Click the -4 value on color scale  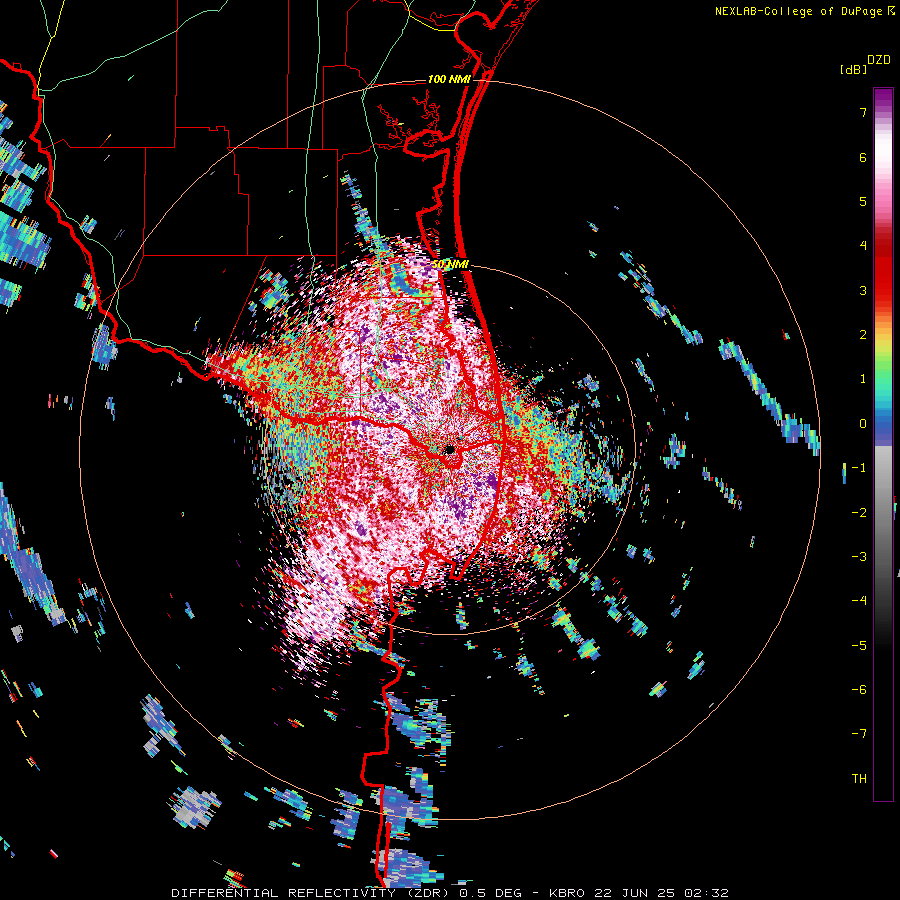[x=859, y=601]
